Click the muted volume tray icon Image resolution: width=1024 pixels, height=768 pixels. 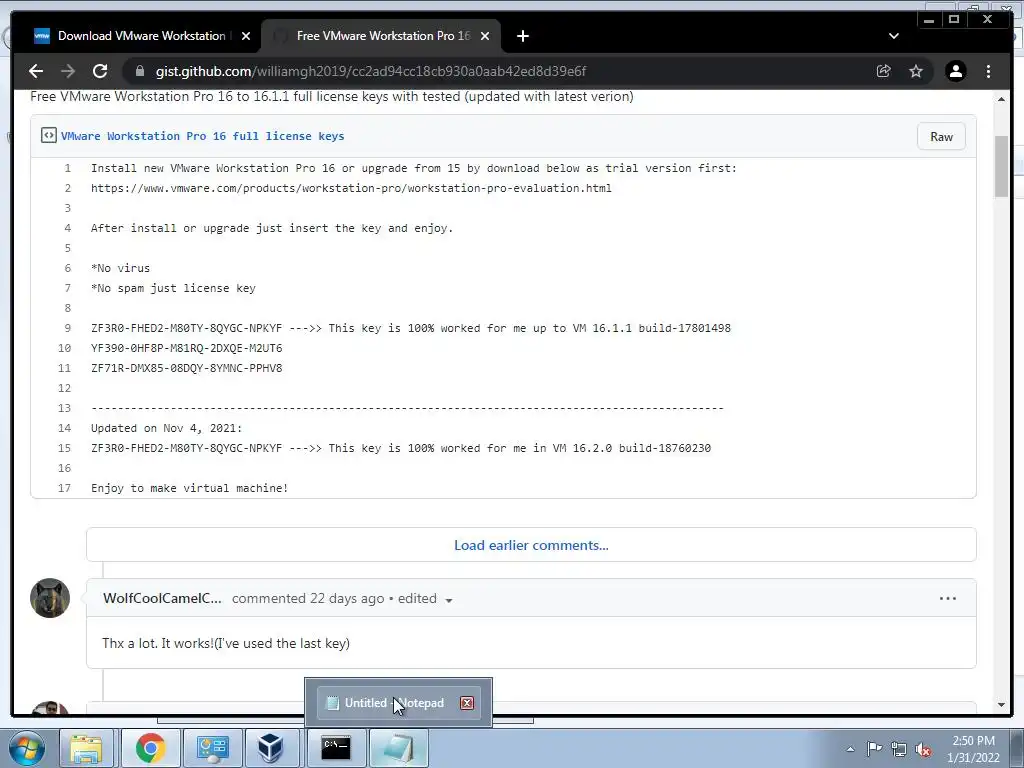(x=923, y=749)
